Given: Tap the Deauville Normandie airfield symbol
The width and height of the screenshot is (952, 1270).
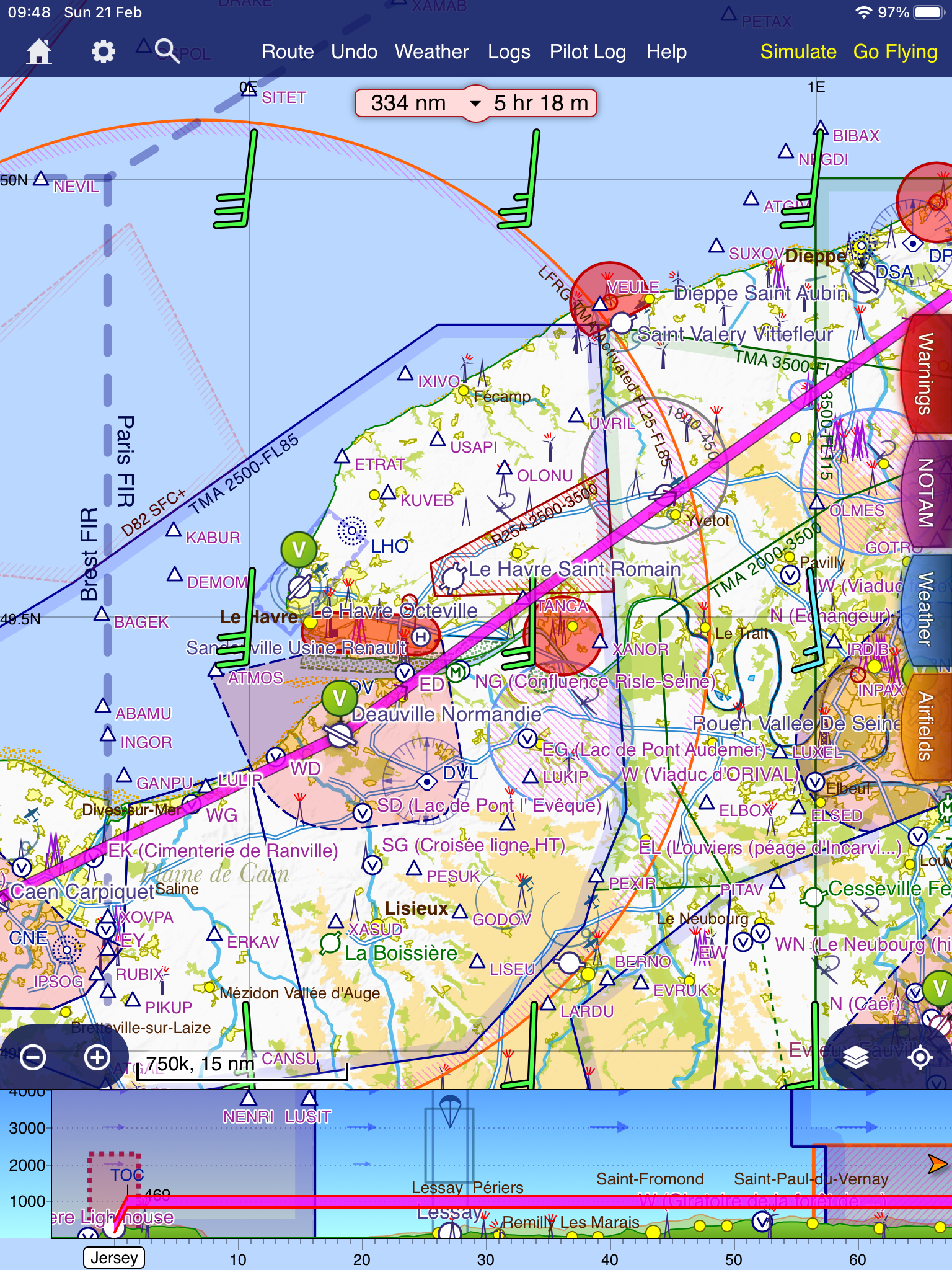Looking at the screenshot, I should pyautogui.click(x=340, y=736).
